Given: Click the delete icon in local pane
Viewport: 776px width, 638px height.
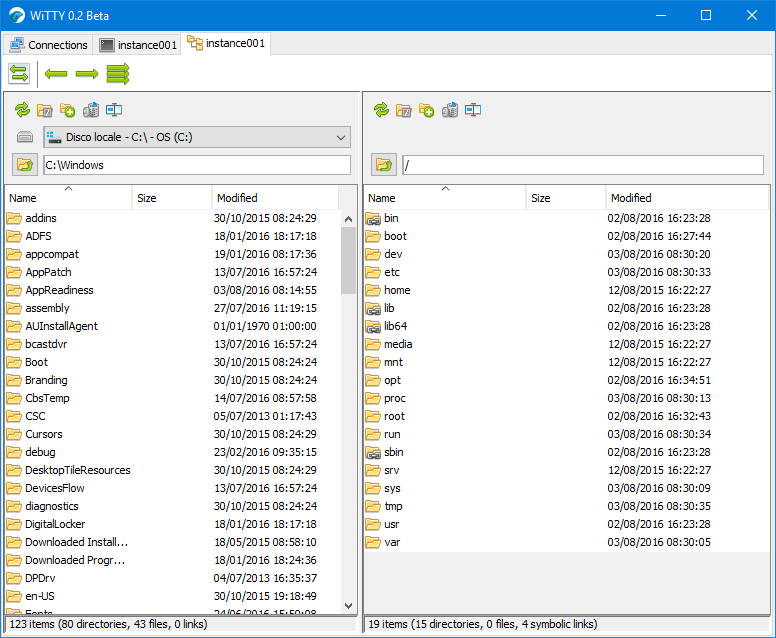Looking at the screenshot, I should tap(91, 110).
